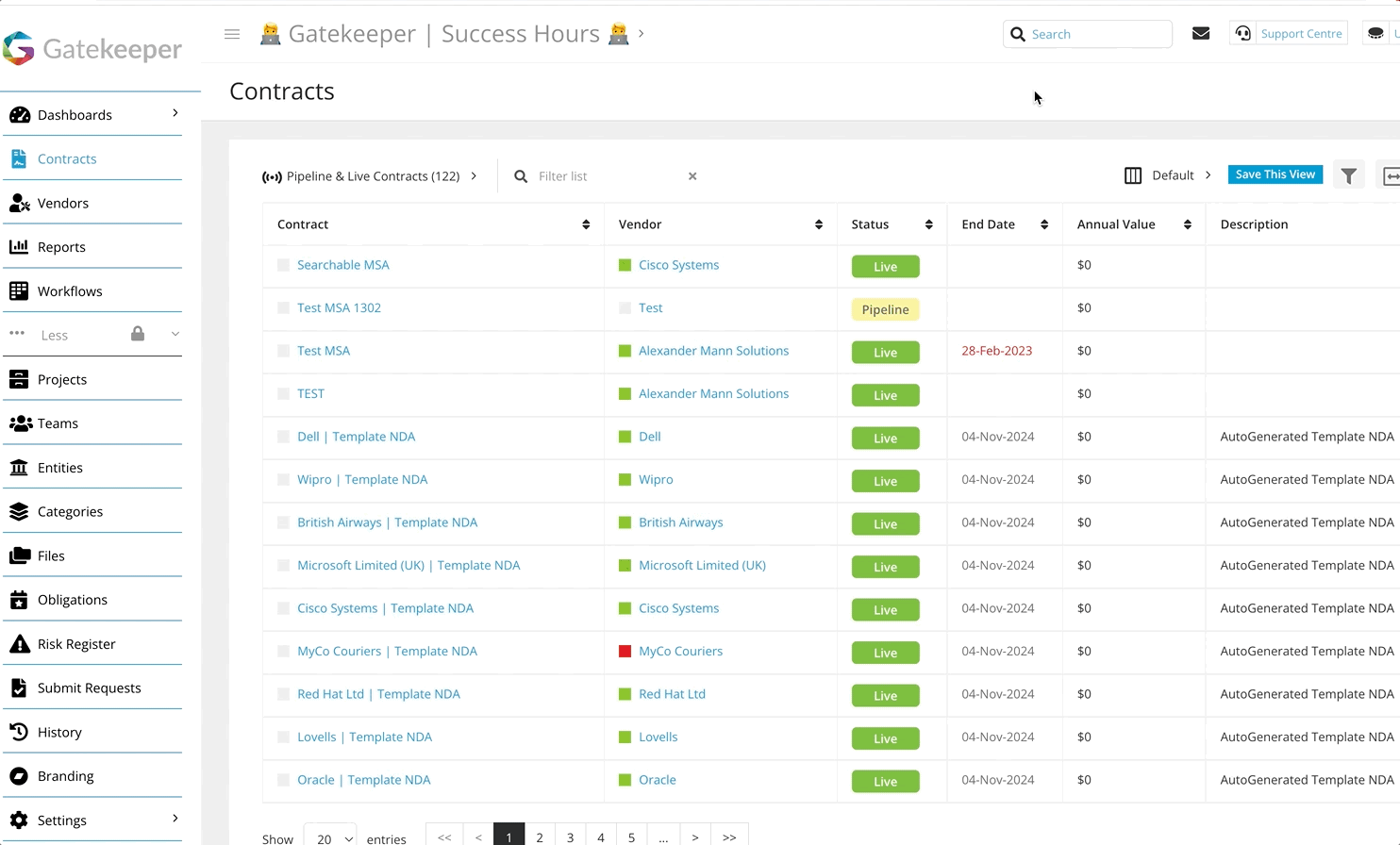This screenshot has height=845, width=1400.
Task: Click the grey status square next to Test vendor
Action: pyautogui.click(x=625, y=307)
